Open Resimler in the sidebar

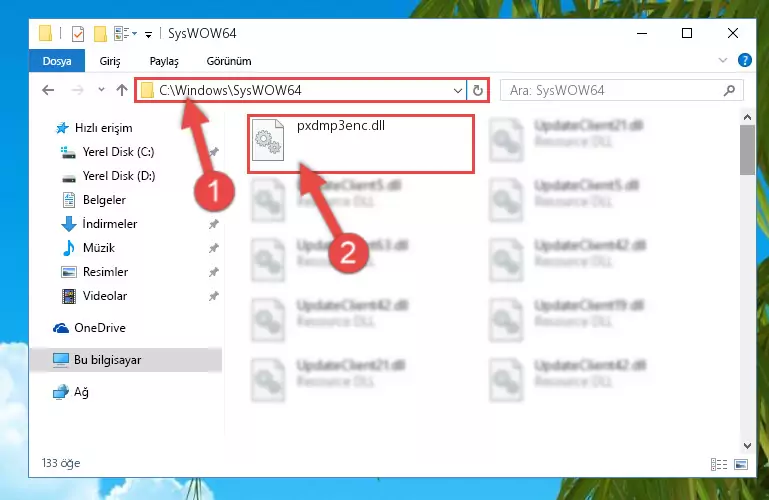105,272
